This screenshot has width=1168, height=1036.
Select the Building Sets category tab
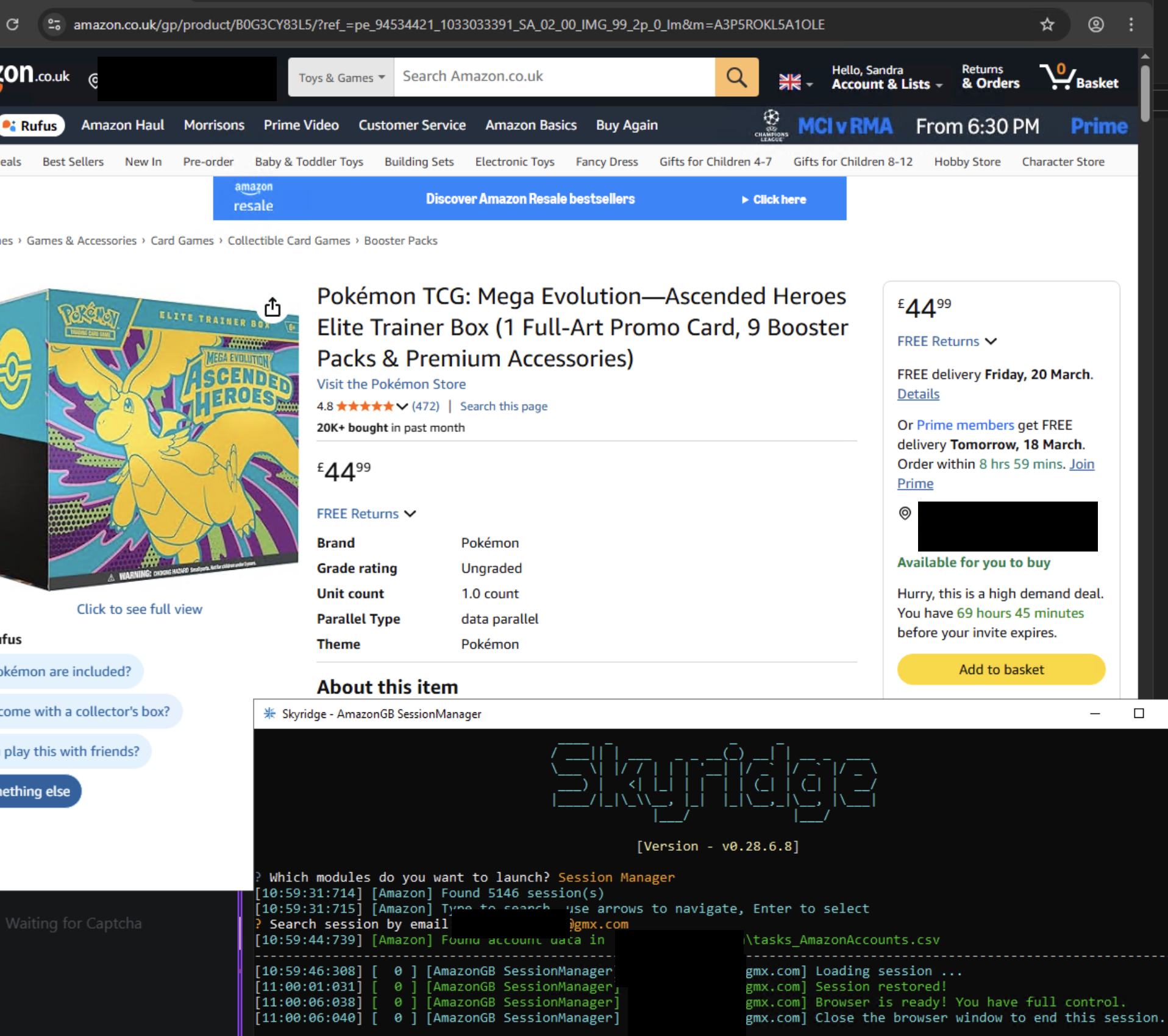419,161
